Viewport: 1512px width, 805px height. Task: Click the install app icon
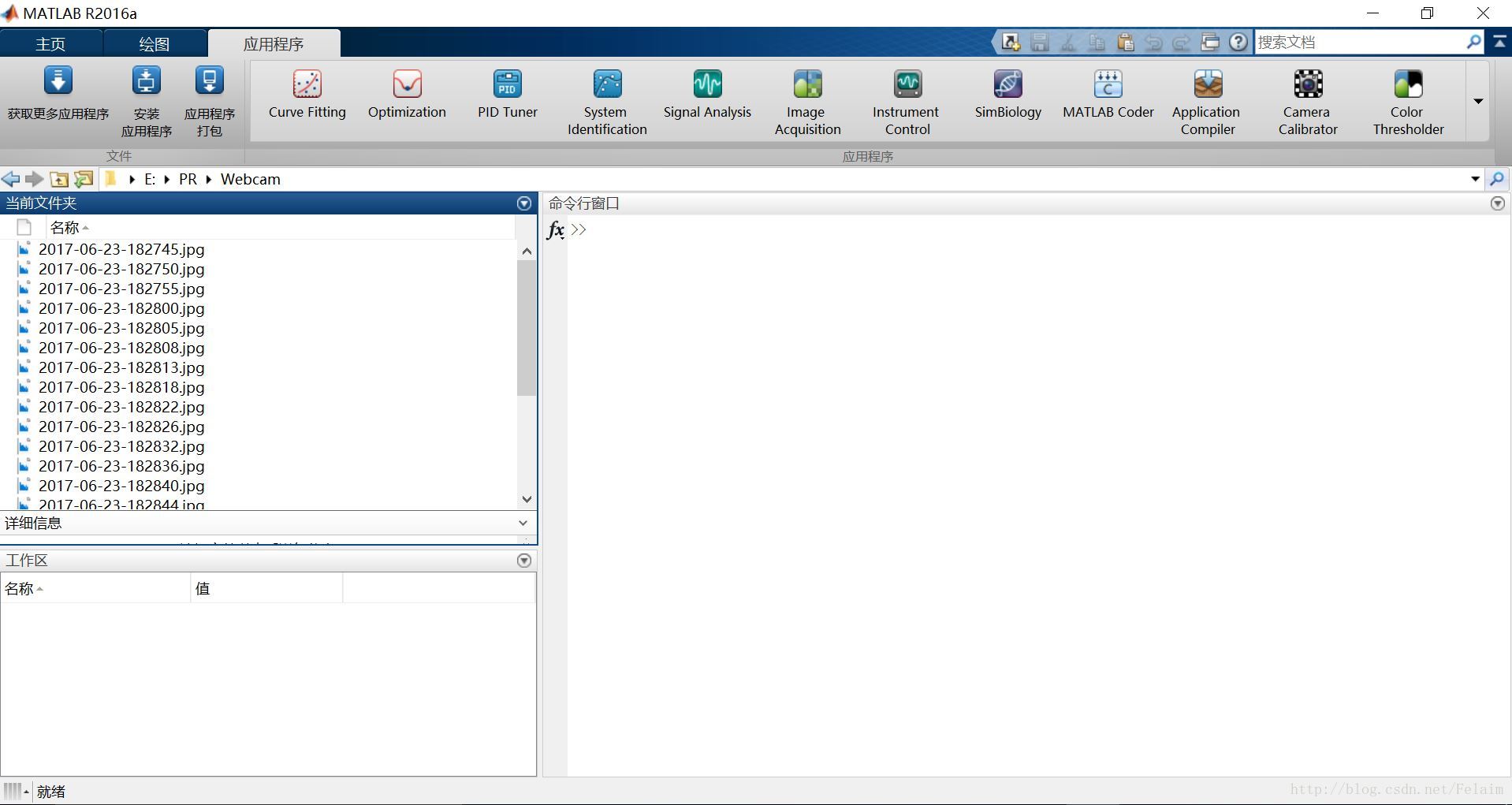click(x=146, y=81)
